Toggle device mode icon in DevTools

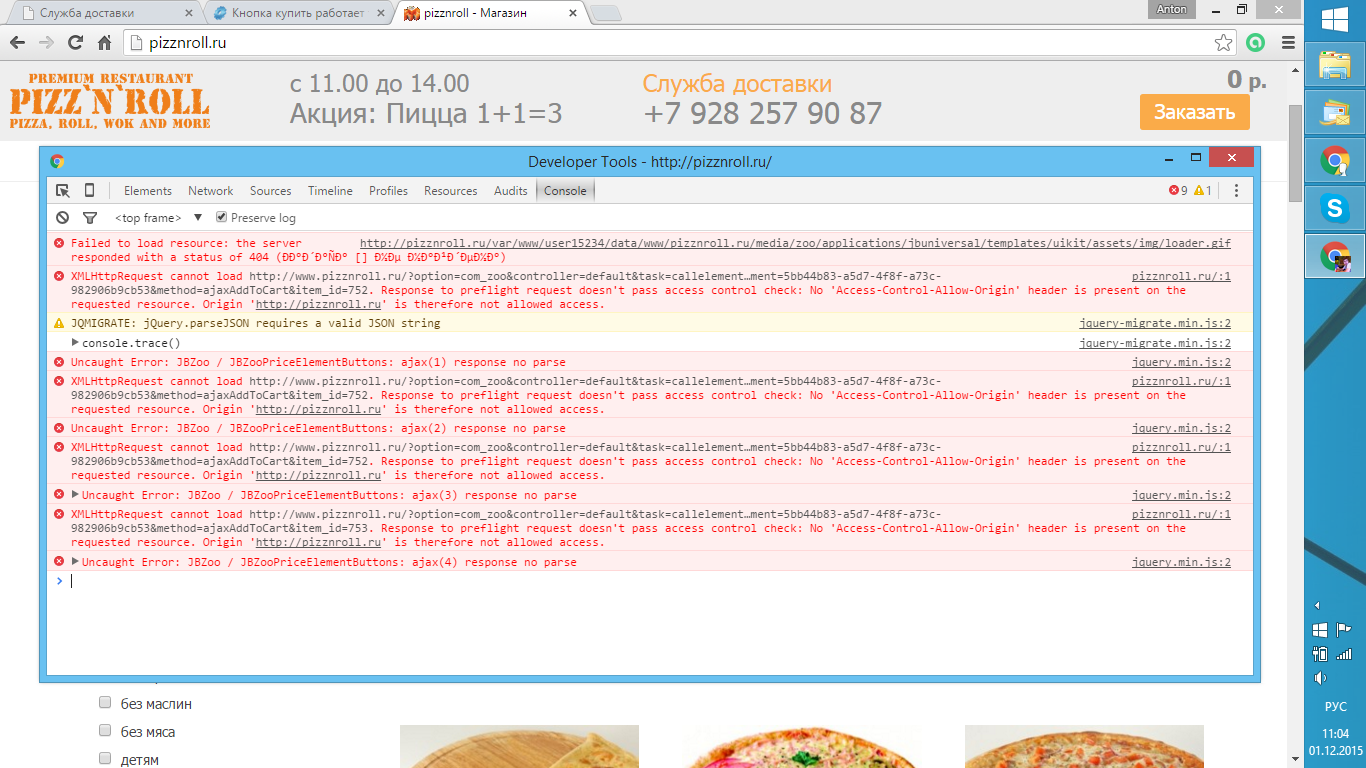pos(89,191)
